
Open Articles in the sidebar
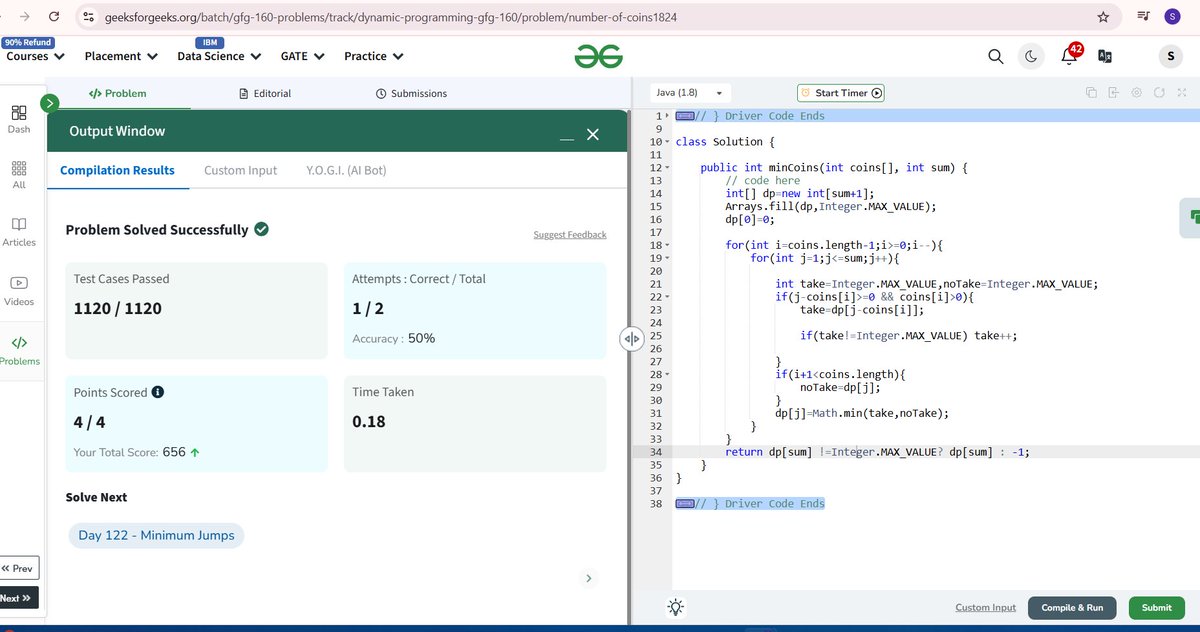(19, 231)
